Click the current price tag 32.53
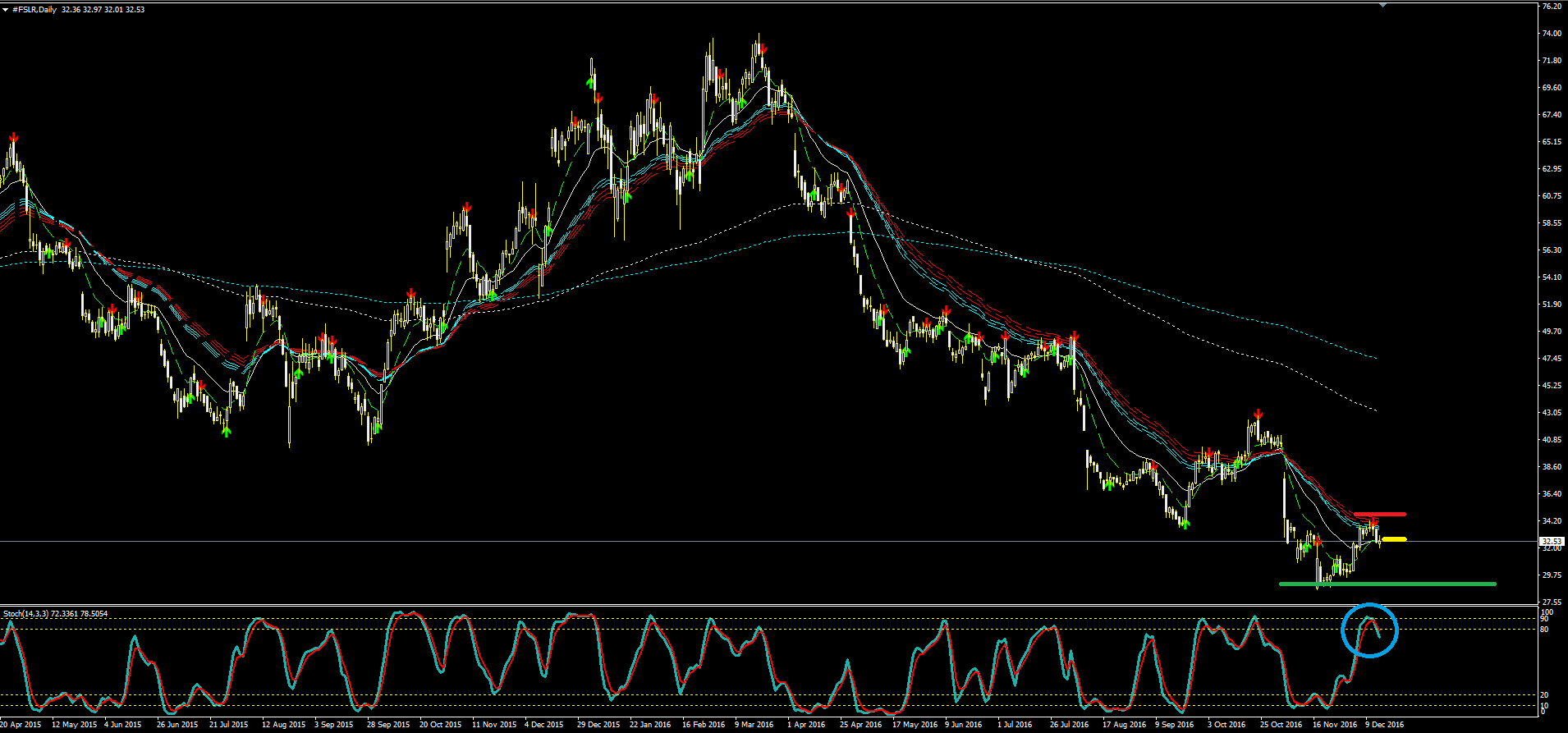This screenshot has width=1568, height=733. [1552, 542]
